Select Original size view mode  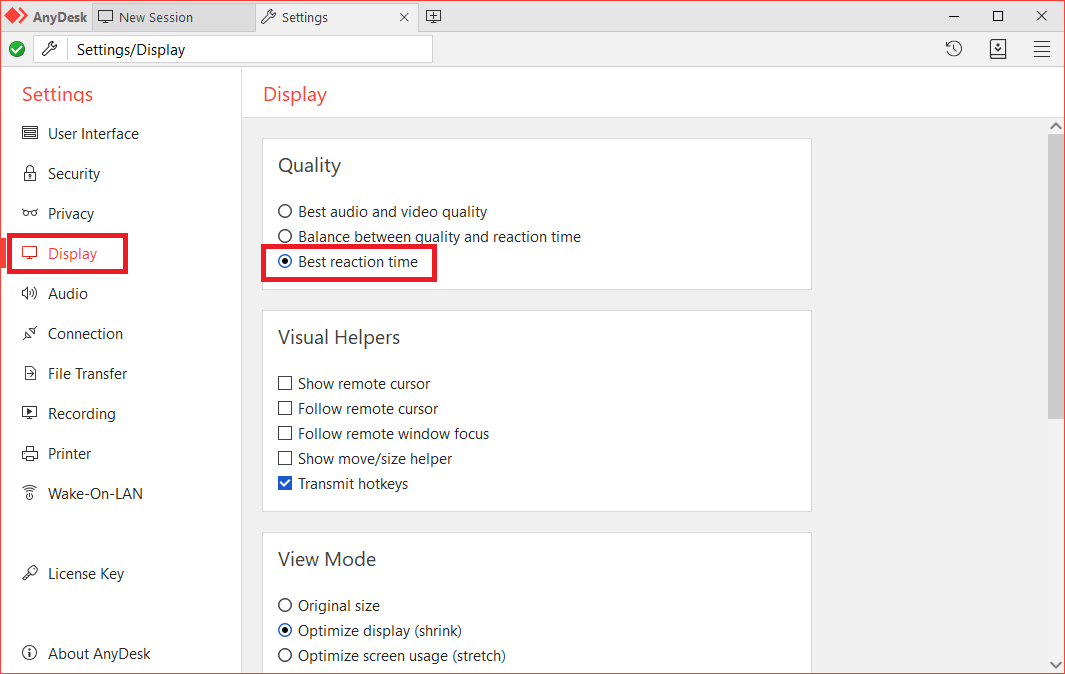click(286, 606)
